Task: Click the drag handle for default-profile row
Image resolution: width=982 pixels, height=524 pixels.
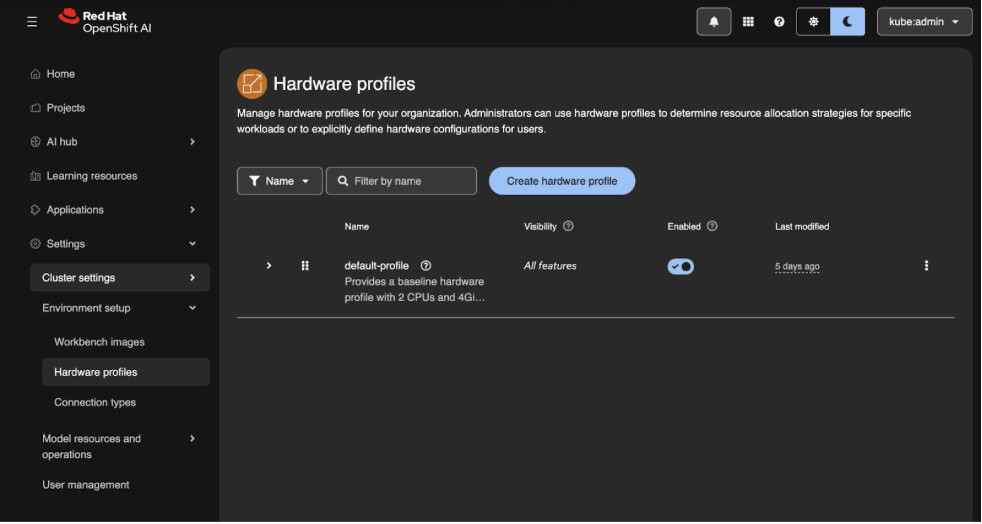Action: (x=305, y=266)
